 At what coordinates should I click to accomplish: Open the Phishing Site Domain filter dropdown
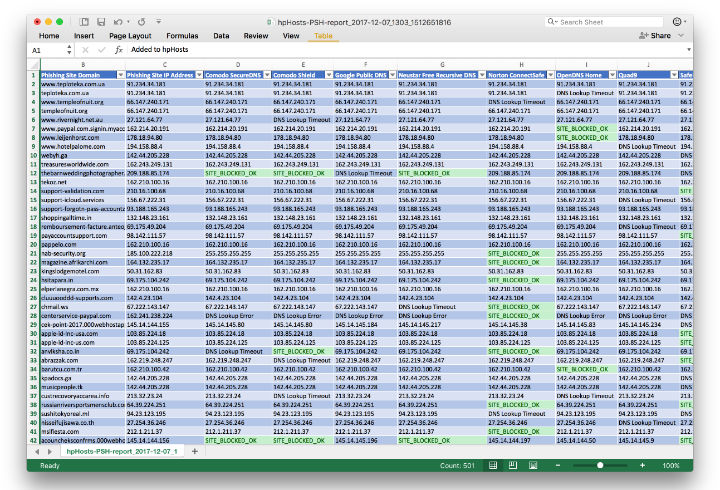(120, 75)
